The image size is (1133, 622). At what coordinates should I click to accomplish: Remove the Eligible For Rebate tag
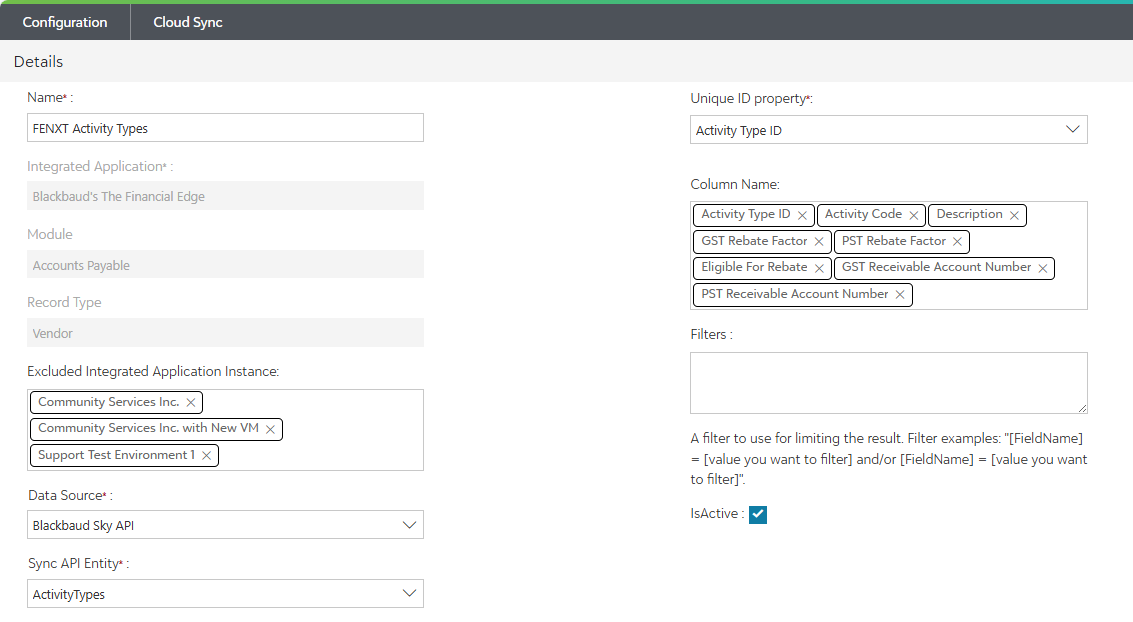(x=819, y=268)
